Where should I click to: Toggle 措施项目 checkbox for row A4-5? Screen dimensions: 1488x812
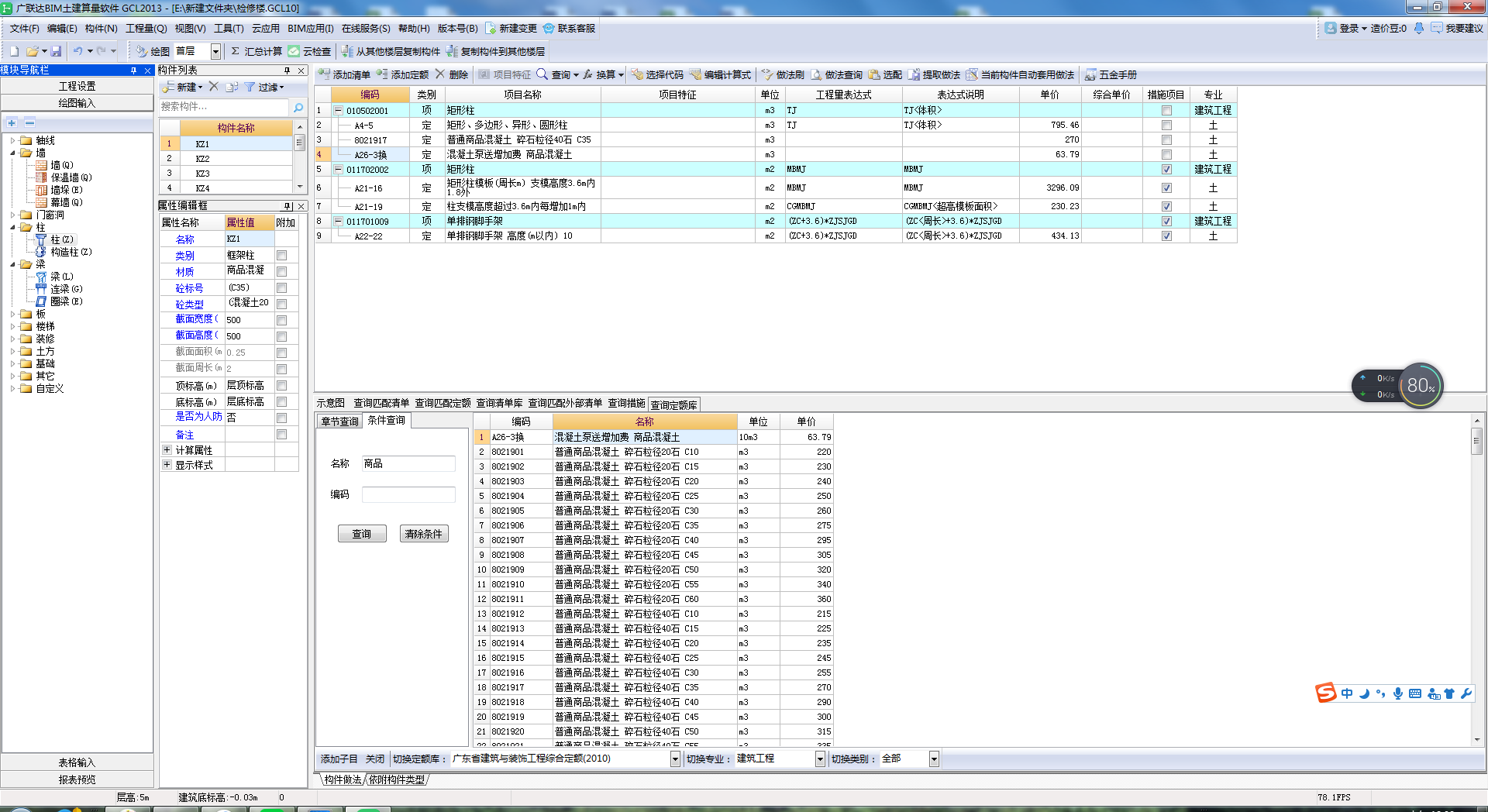coord(1166,126)
